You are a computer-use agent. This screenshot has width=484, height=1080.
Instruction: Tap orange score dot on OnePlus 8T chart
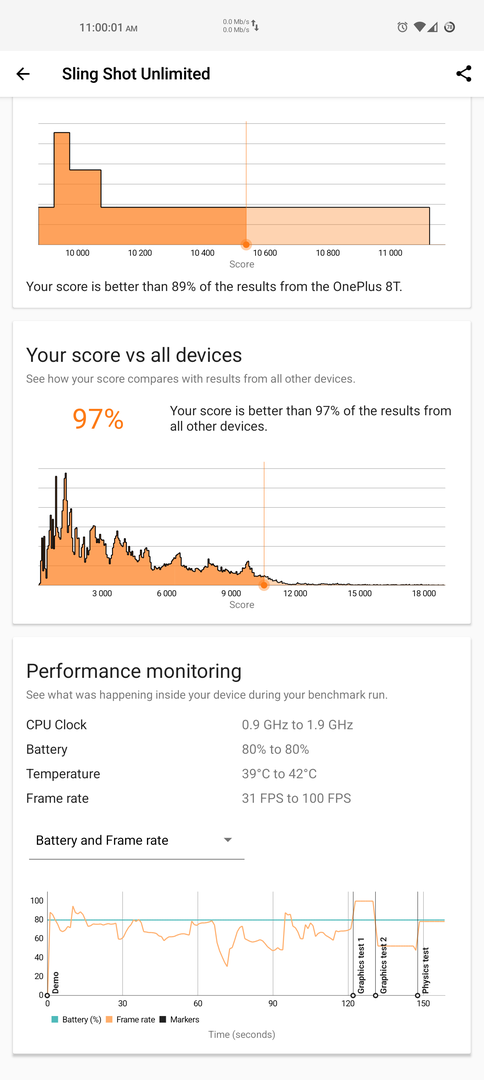pos(246,245)
